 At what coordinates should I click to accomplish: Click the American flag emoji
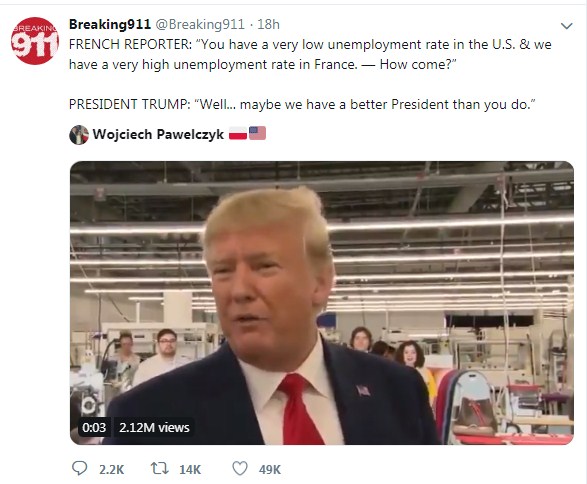[x=257, y=133]
